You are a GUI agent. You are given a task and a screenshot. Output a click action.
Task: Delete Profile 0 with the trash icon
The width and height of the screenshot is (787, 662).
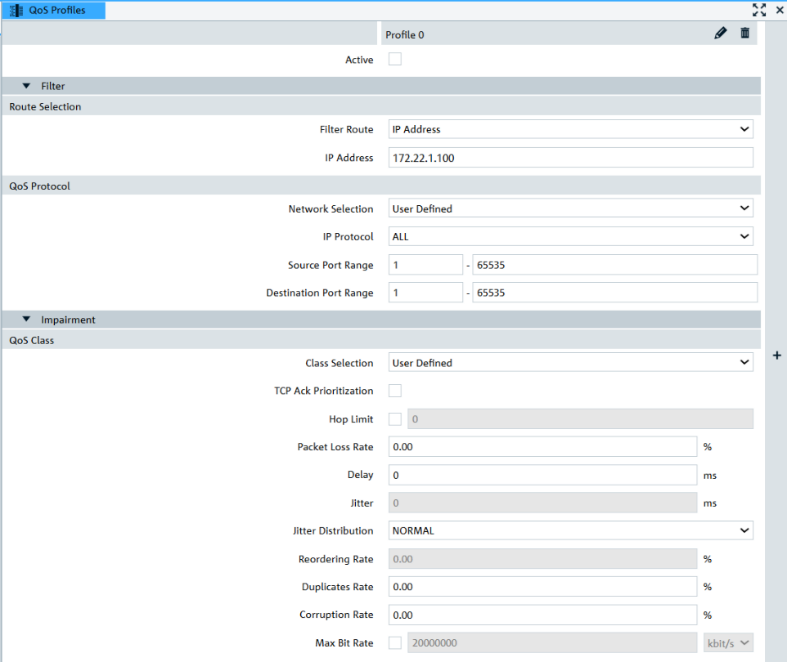[x=745, y=33]
